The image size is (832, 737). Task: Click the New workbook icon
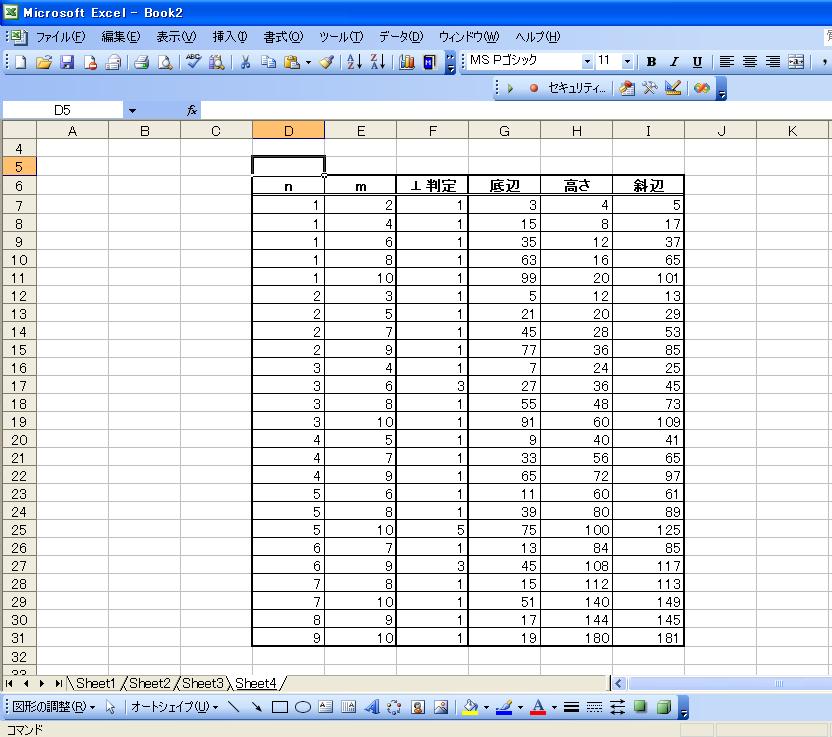[20, 62]
